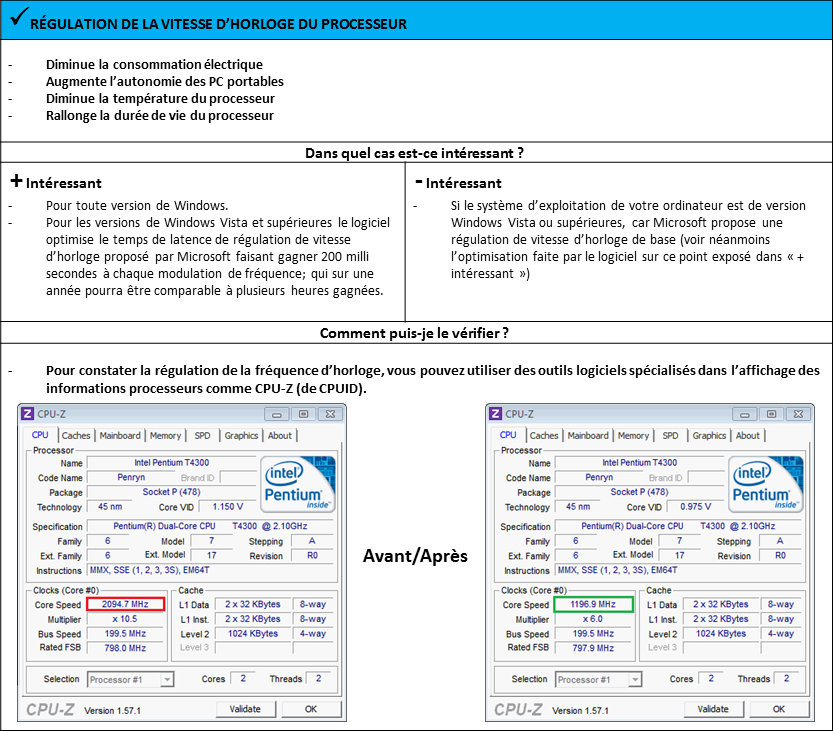Switch to SPD tab in left CPU-Z window
This screenshot has height=731, width=833.
[202, 436]
